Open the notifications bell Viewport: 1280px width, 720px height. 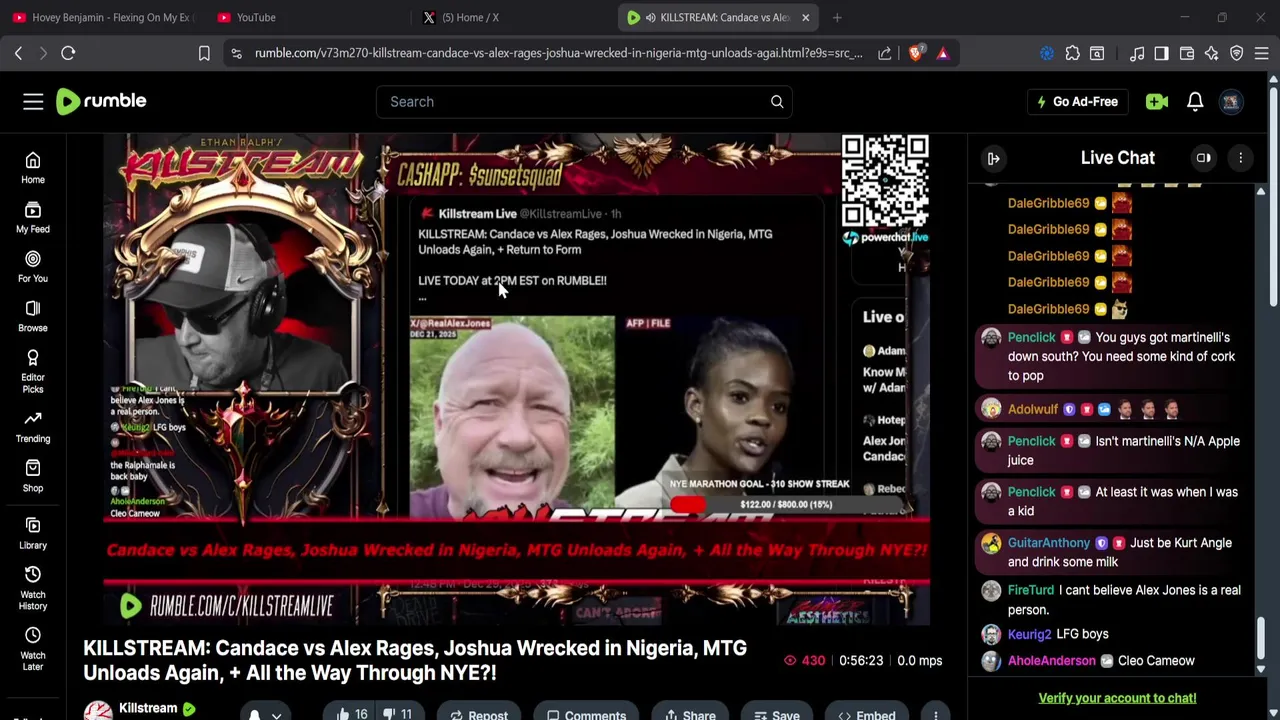pyautogui.click(x=1195, y=101)
